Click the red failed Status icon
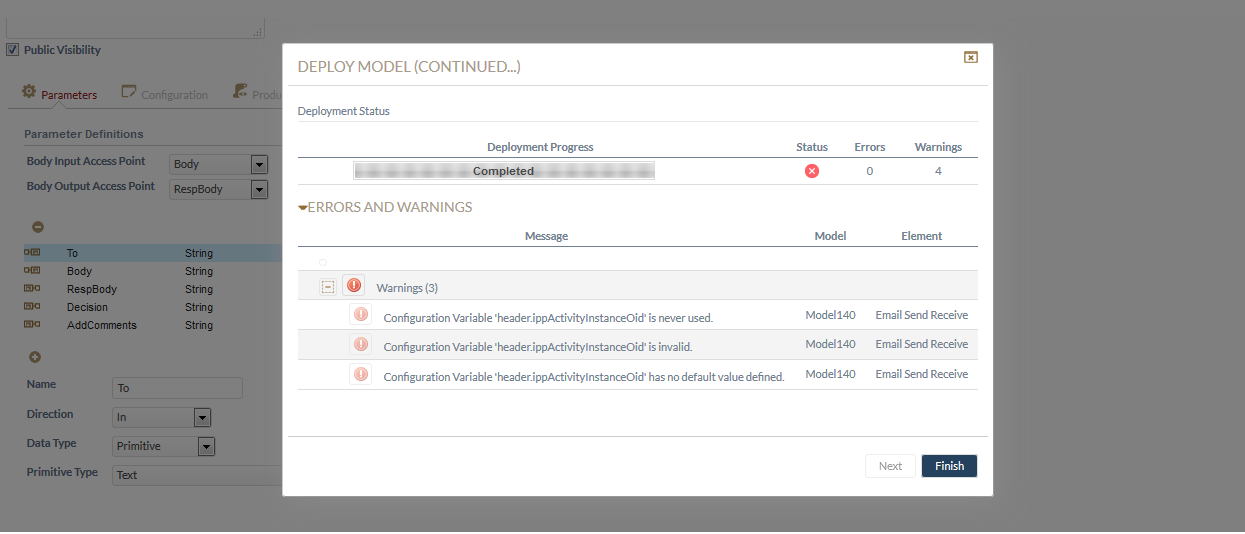This screenshot has width=1245, height=534. (812, 171)
